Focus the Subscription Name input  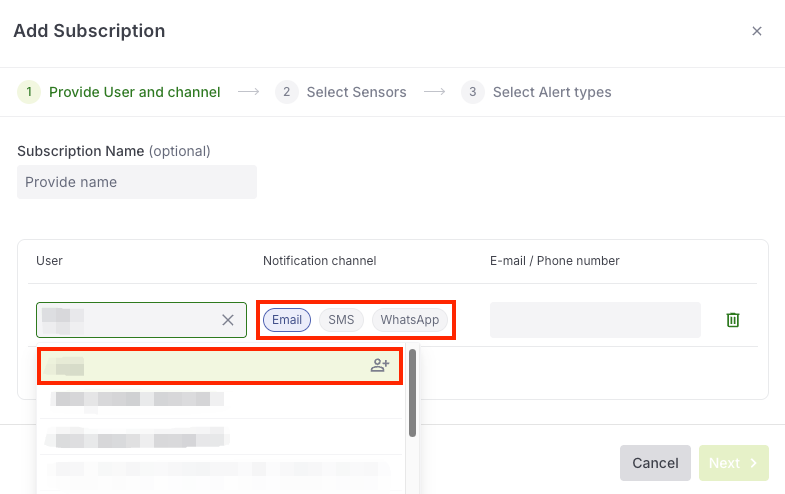point(137,182)
